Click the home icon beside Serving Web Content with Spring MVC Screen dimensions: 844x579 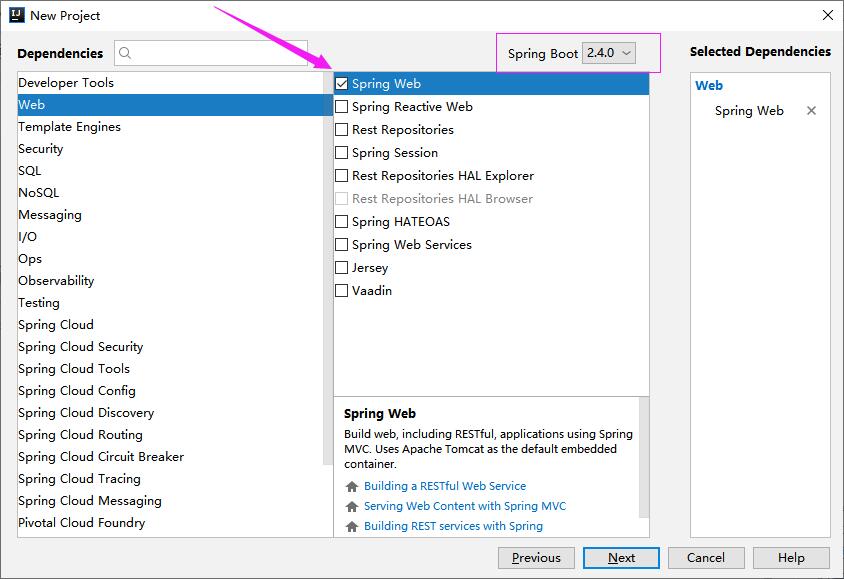coord(350,506)
